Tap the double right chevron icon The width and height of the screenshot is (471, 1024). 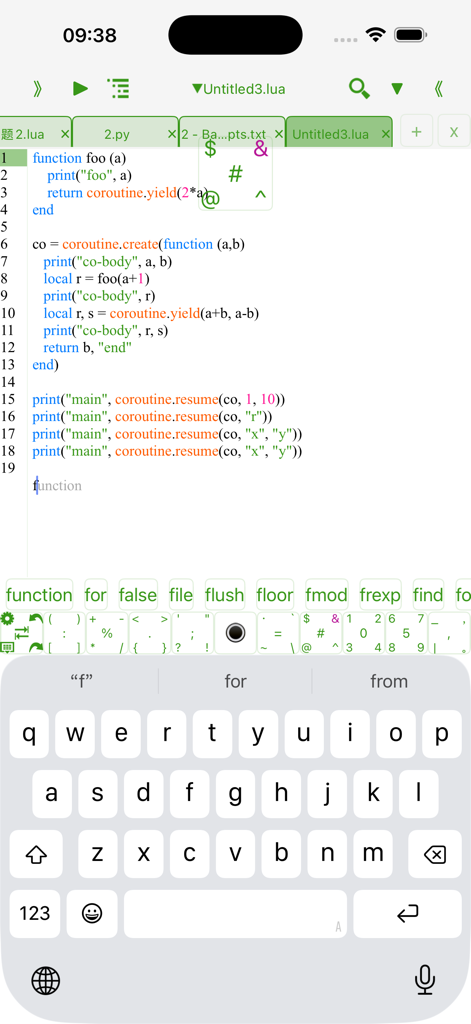point(37,88)
